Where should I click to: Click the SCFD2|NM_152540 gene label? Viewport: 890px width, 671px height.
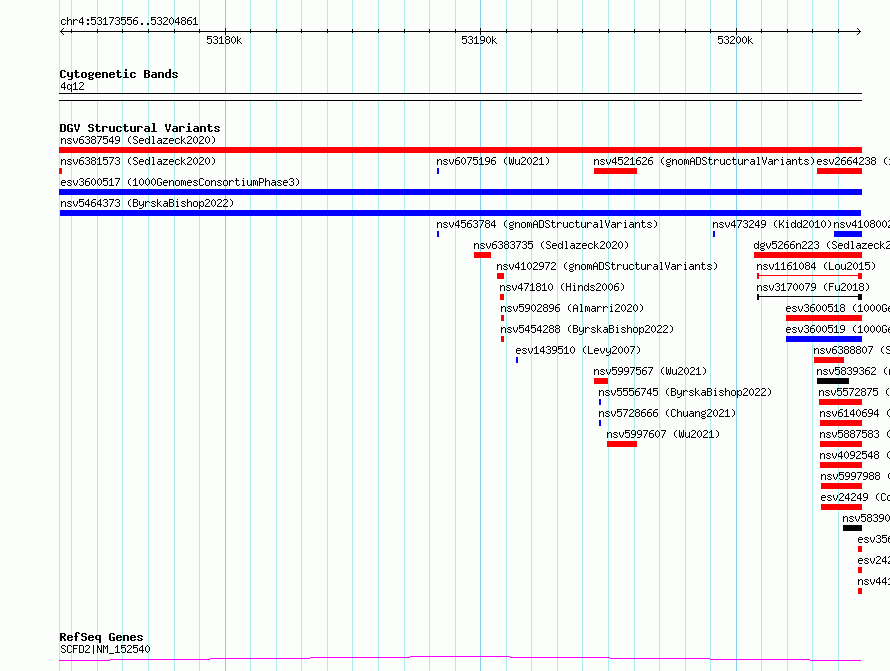pyautogui.click(x=105, y=649)
